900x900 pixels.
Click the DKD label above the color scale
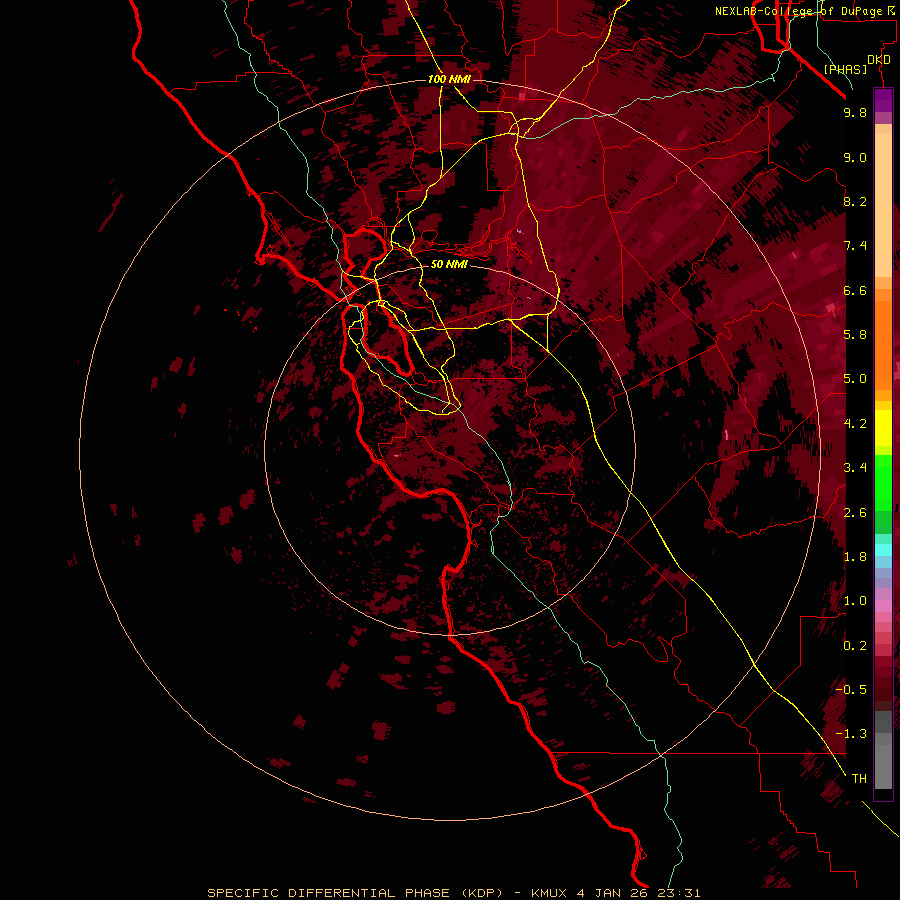pyautogui.click(x=879, y=60)
